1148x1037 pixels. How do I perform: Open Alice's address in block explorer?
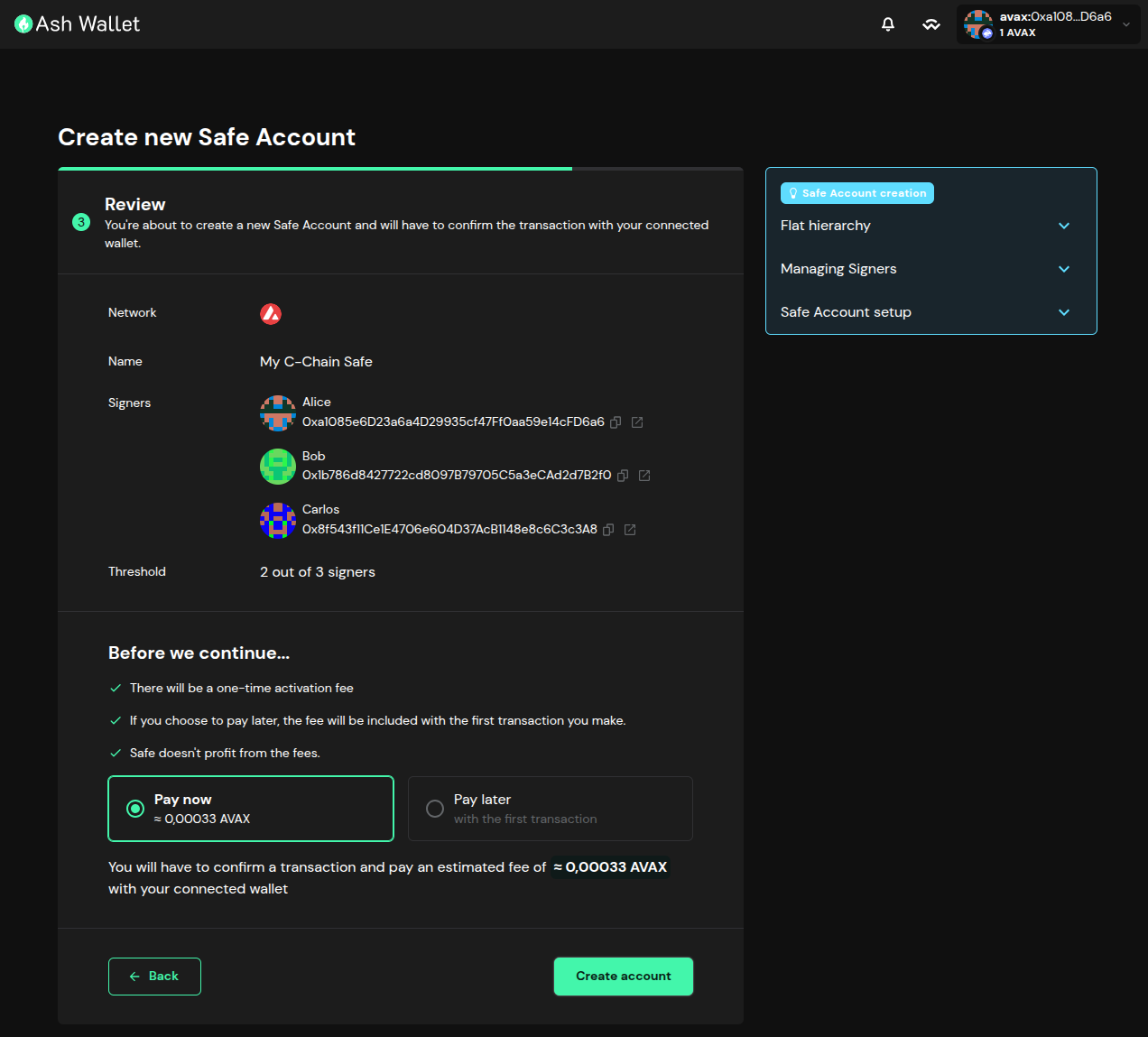[637, 422]
